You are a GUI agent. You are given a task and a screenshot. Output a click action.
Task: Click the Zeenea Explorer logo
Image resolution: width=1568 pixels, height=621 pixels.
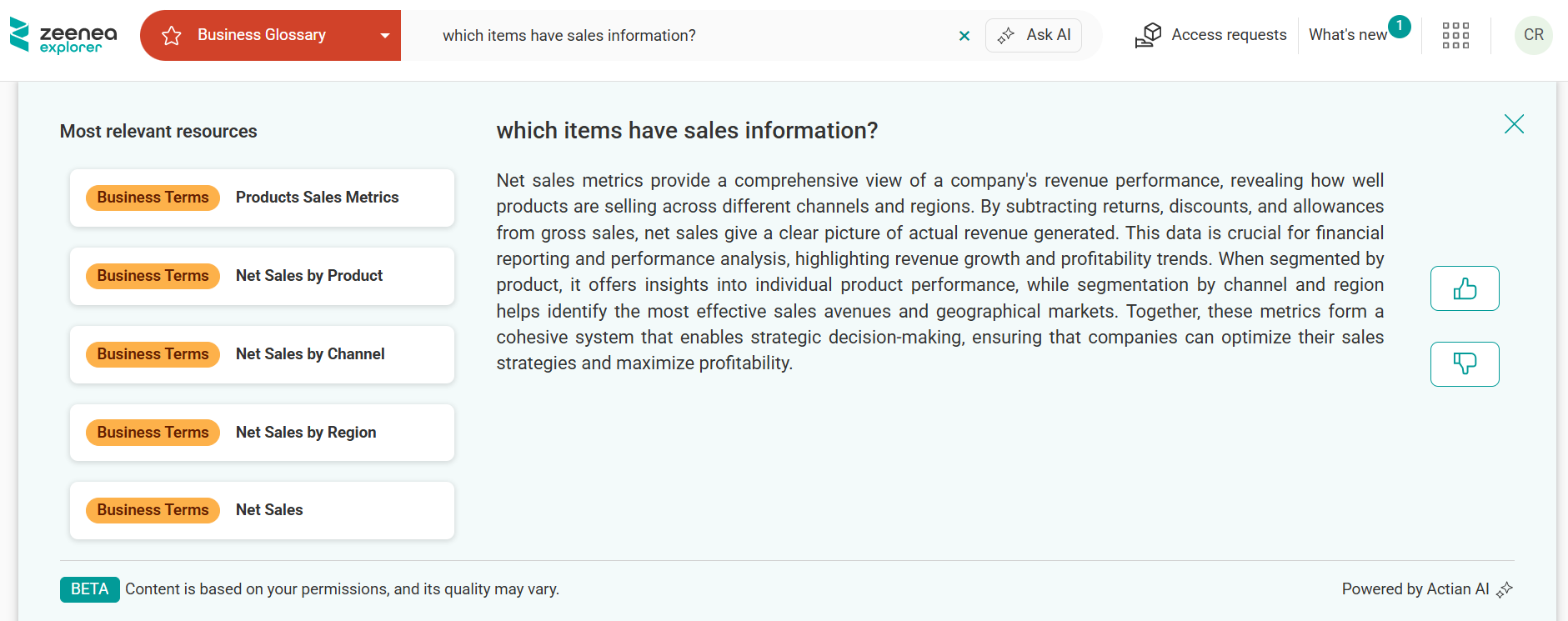coord(63,35)
